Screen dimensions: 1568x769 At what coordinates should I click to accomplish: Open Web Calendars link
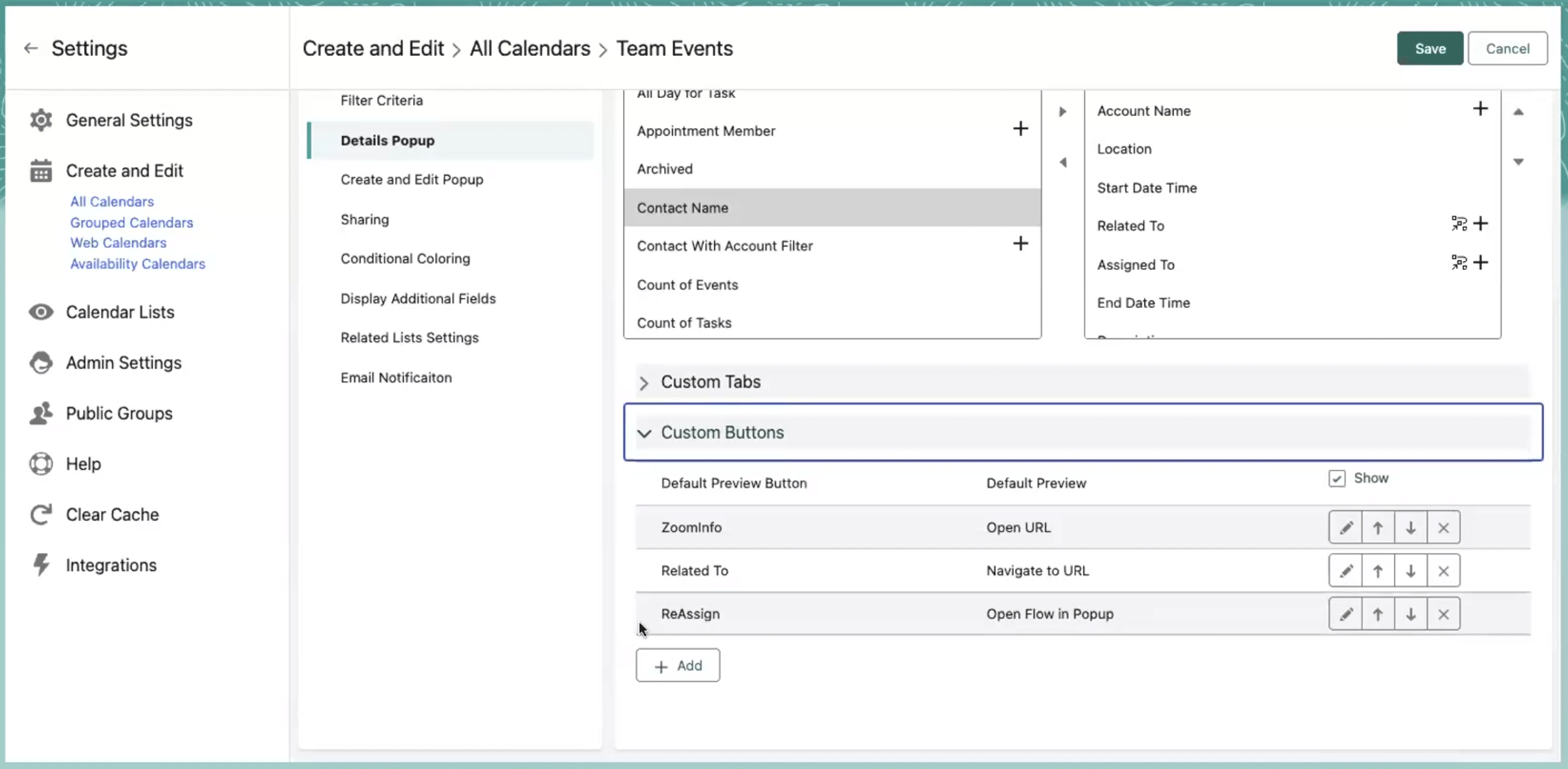pyautogui.click(x=118, y=243)
